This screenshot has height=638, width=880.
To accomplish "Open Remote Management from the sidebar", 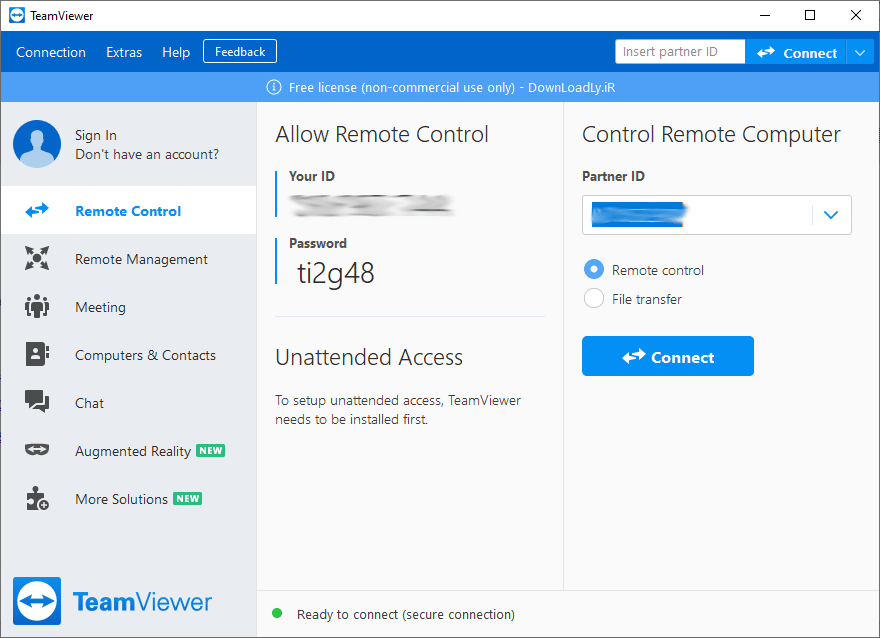I will coord(36,259).
